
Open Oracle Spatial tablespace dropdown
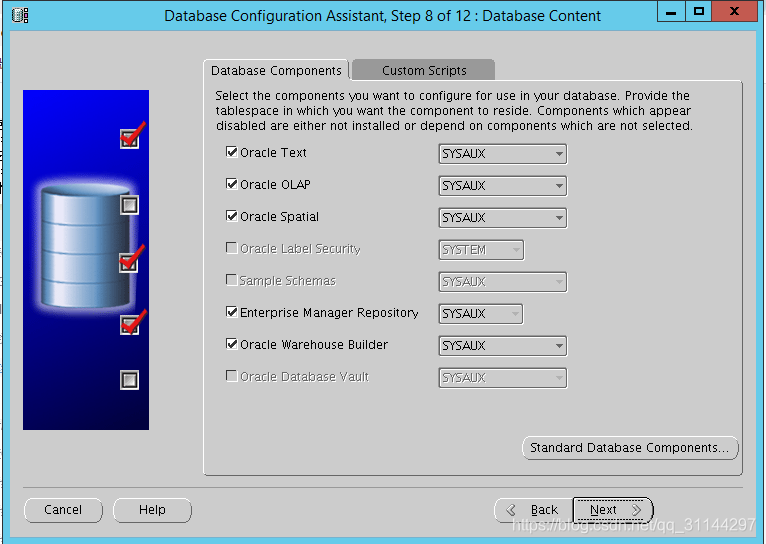(x=503, y=218)
